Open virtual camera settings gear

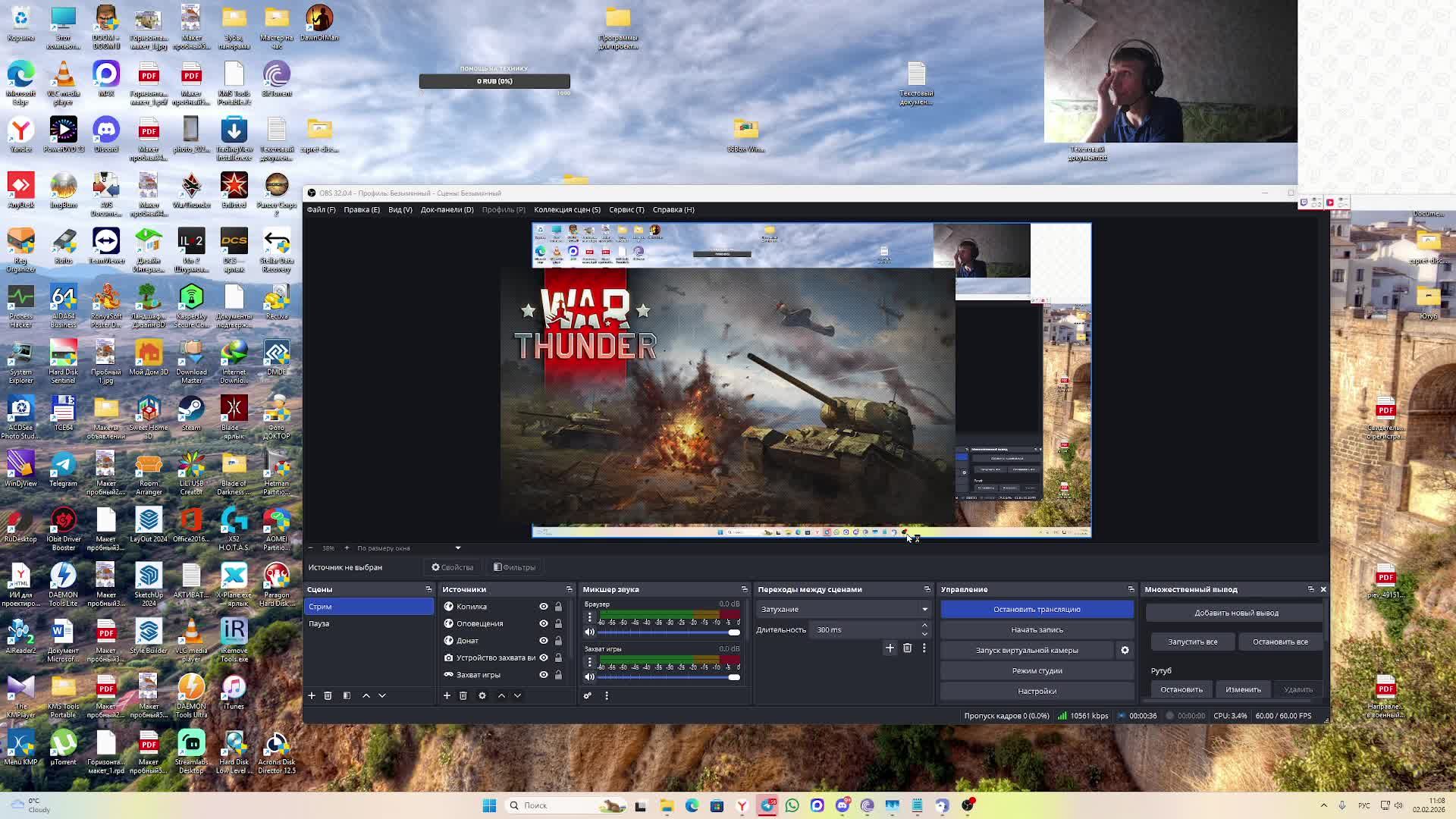click(x=1125, y=650)
